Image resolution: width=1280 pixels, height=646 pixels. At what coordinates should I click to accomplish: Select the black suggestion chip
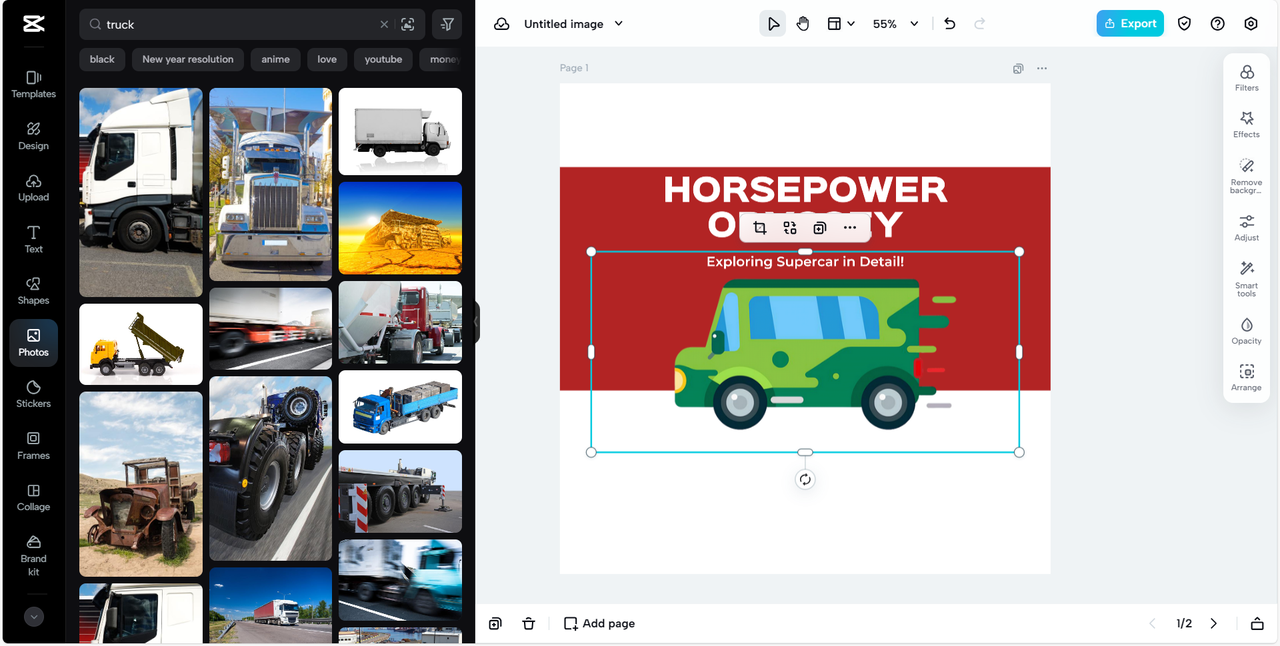click(x=102, y=59)
